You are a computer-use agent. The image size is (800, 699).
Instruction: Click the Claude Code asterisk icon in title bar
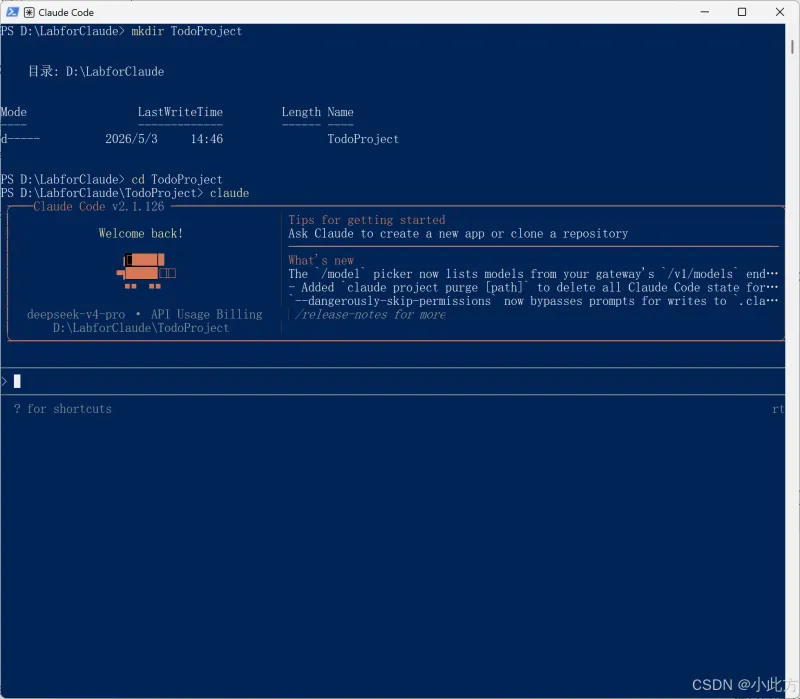click(x=30, y=12)
